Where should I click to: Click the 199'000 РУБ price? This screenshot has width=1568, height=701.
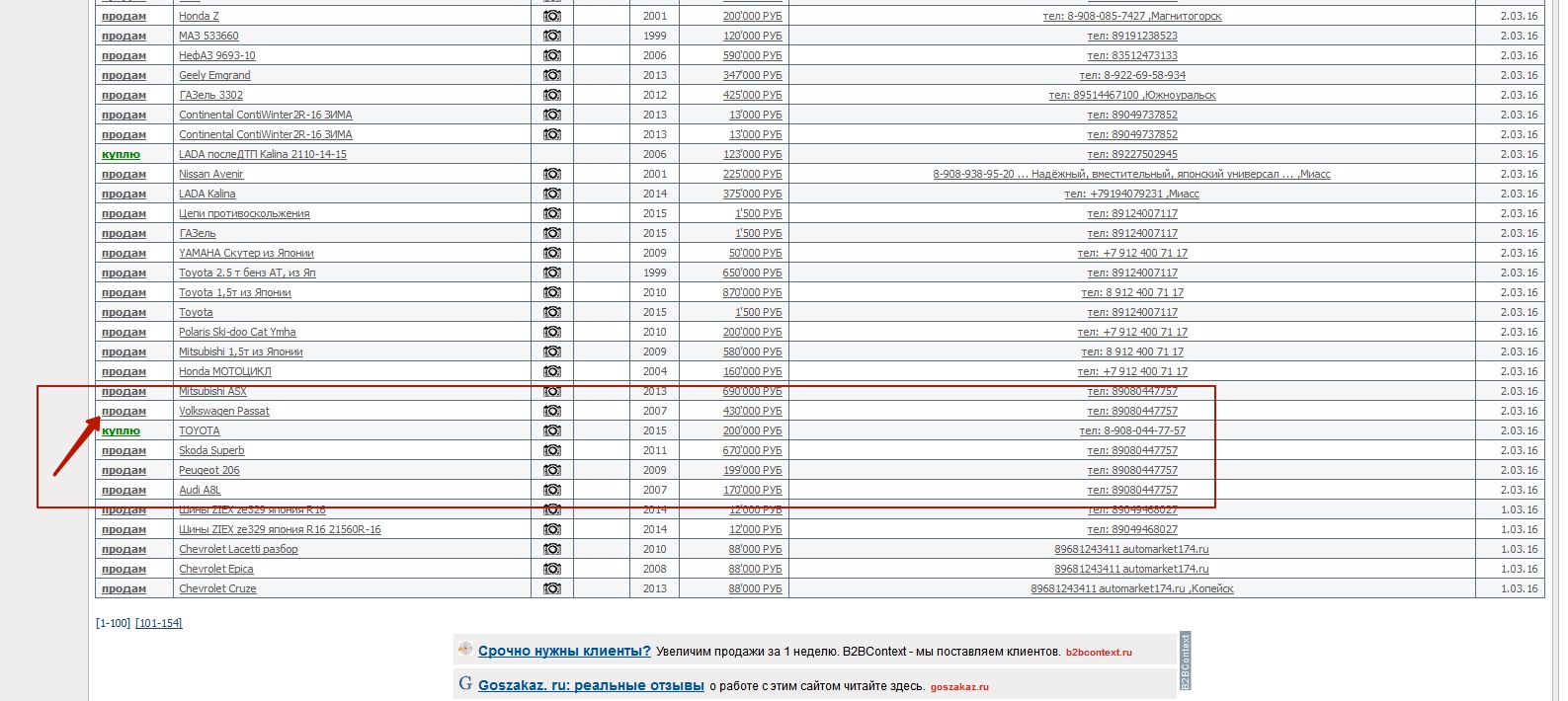coord(752,470)
